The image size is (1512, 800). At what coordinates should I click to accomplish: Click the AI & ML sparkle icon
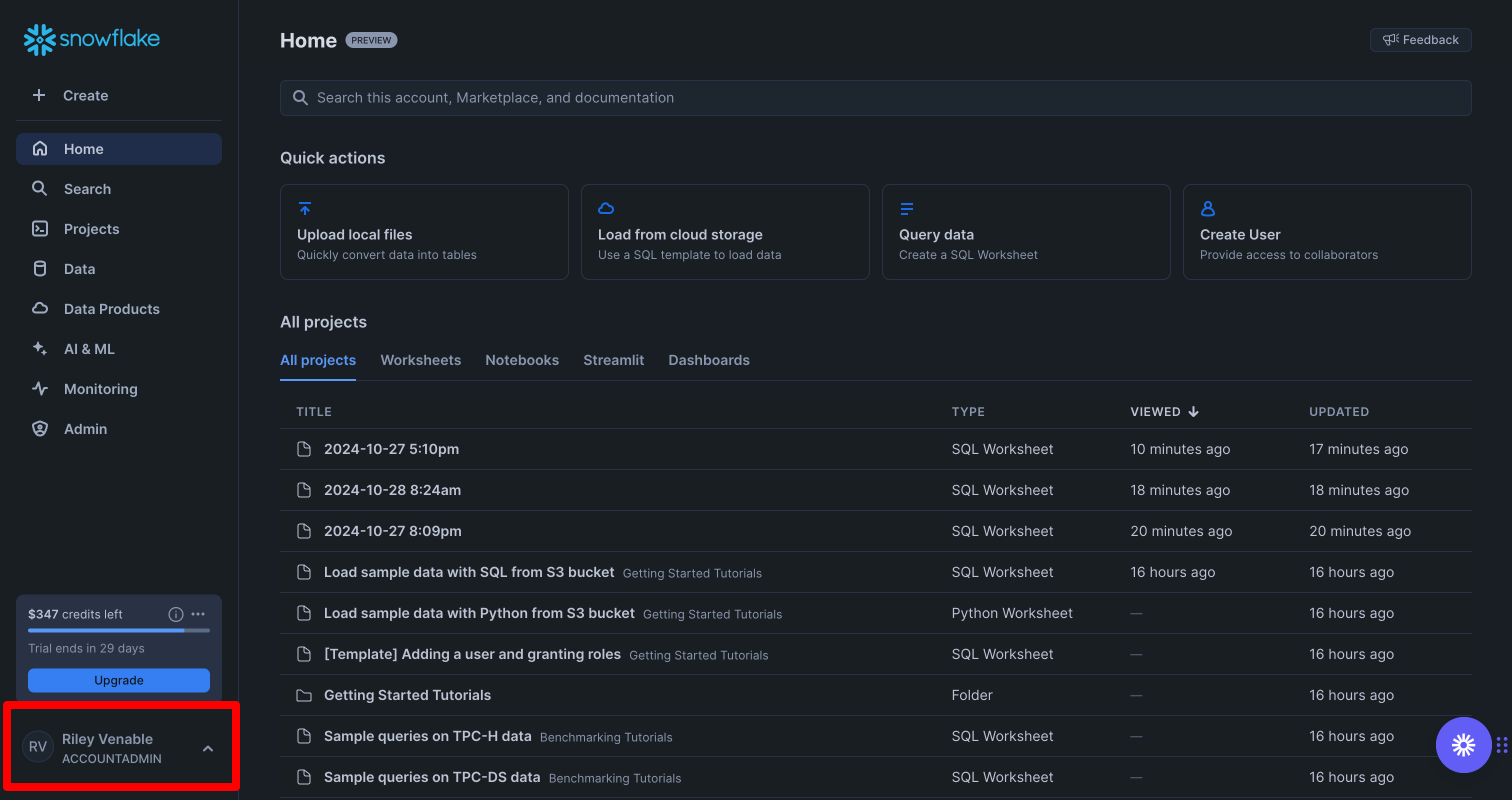pyautogui.click(x=40, y=348)
